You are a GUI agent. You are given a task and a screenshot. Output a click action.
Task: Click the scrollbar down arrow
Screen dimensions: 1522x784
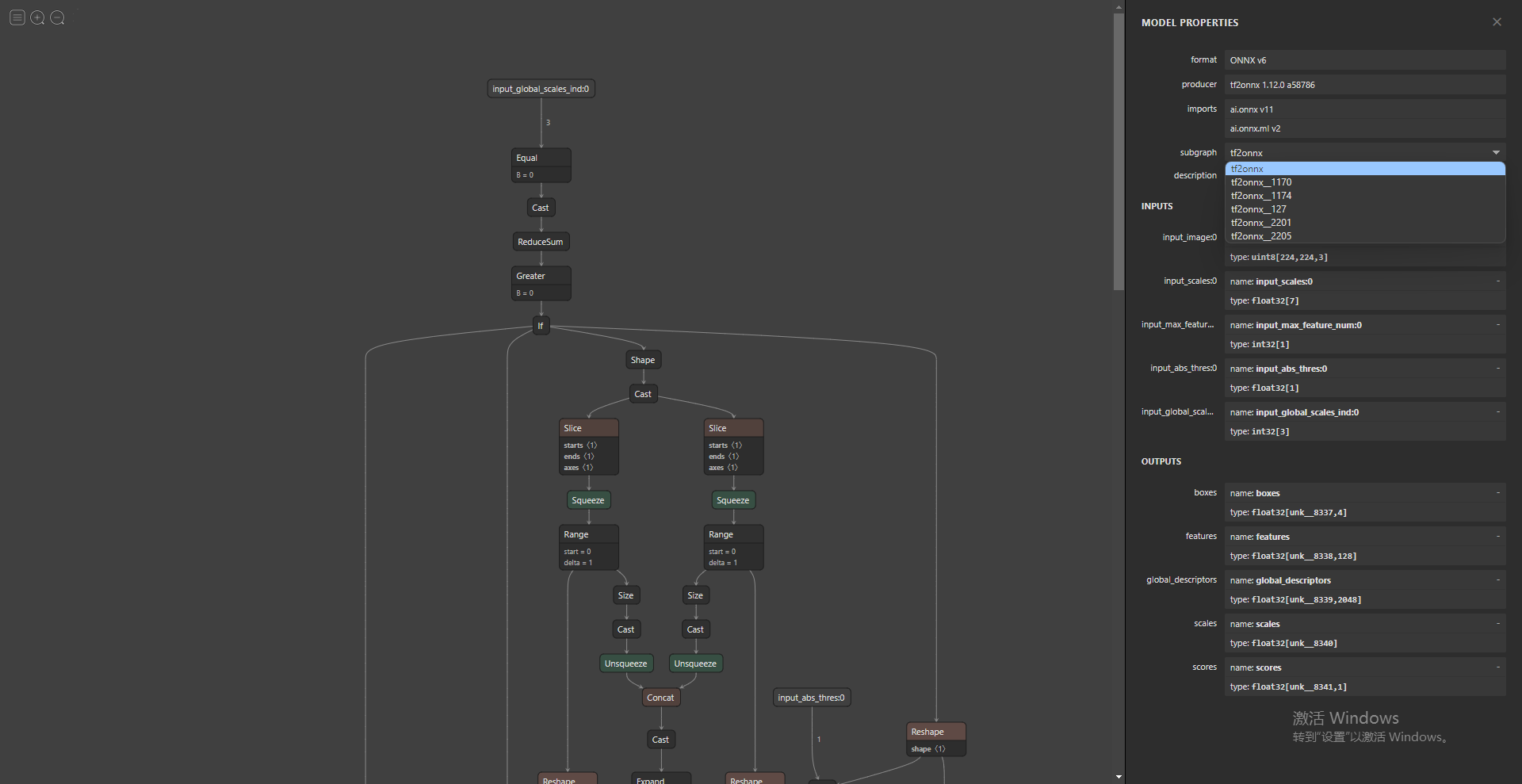coord(1119,777)
